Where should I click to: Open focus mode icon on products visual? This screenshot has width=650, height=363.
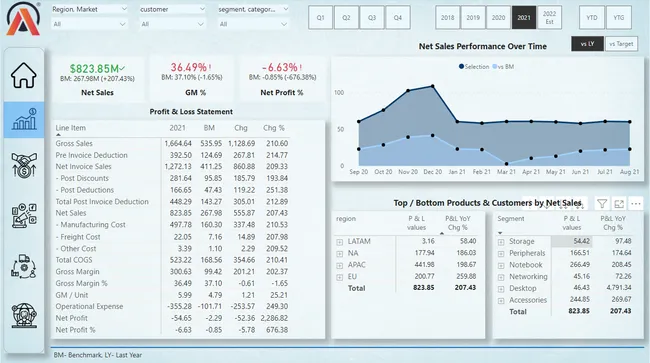tap(619, 203)
